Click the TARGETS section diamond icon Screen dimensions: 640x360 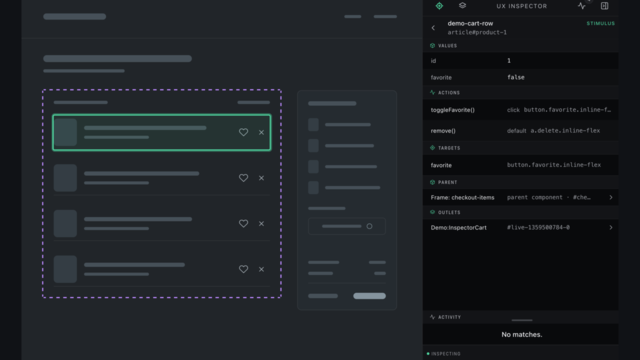[433, 148]
